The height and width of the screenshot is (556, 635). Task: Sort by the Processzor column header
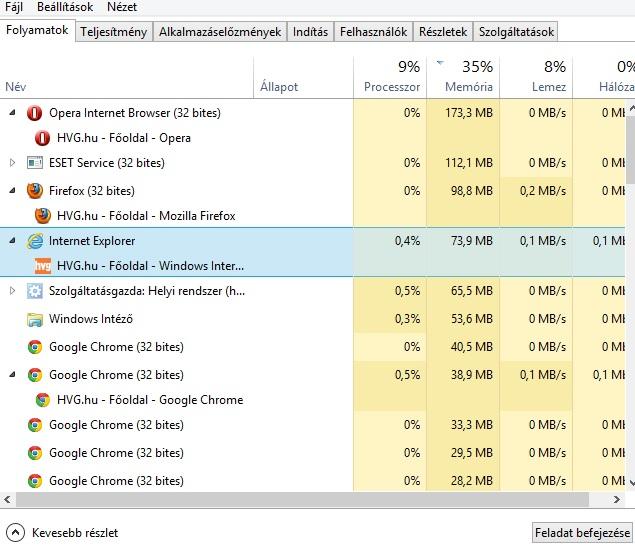point(390,77)
